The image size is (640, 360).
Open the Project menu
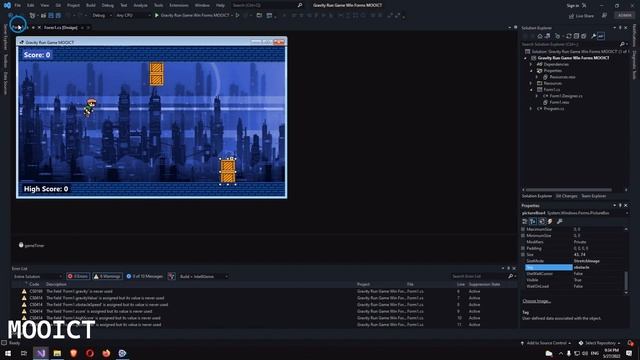tap(73, 5)
